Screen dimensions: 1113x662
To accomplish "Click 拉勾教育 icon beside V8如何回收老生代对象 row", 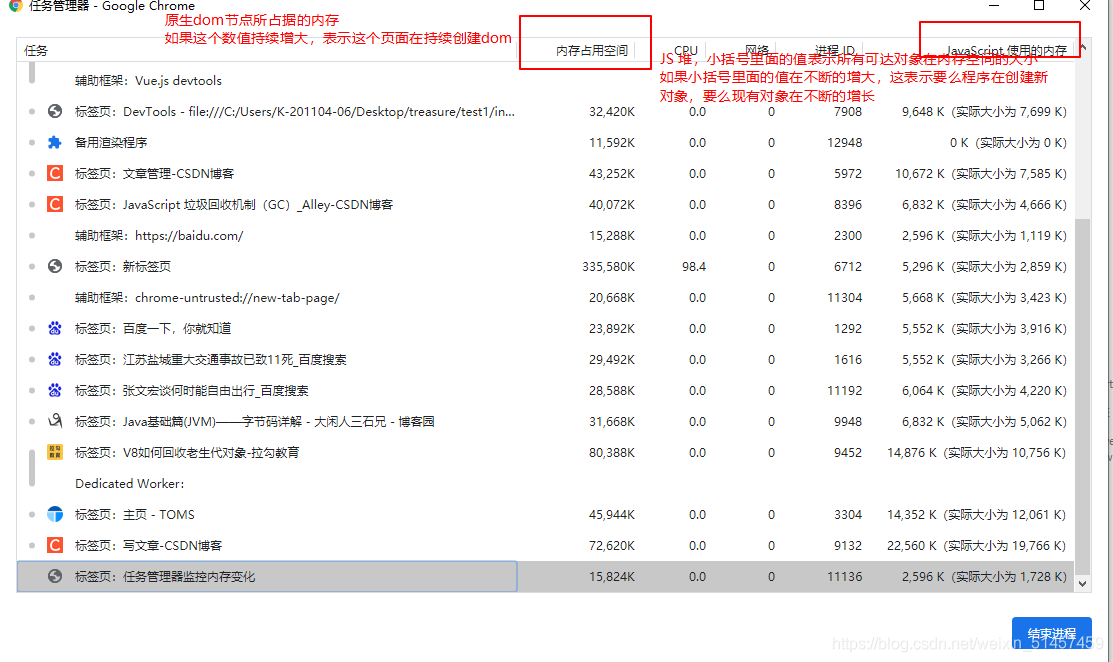I will pyautogui.click(x=55, y=452).
